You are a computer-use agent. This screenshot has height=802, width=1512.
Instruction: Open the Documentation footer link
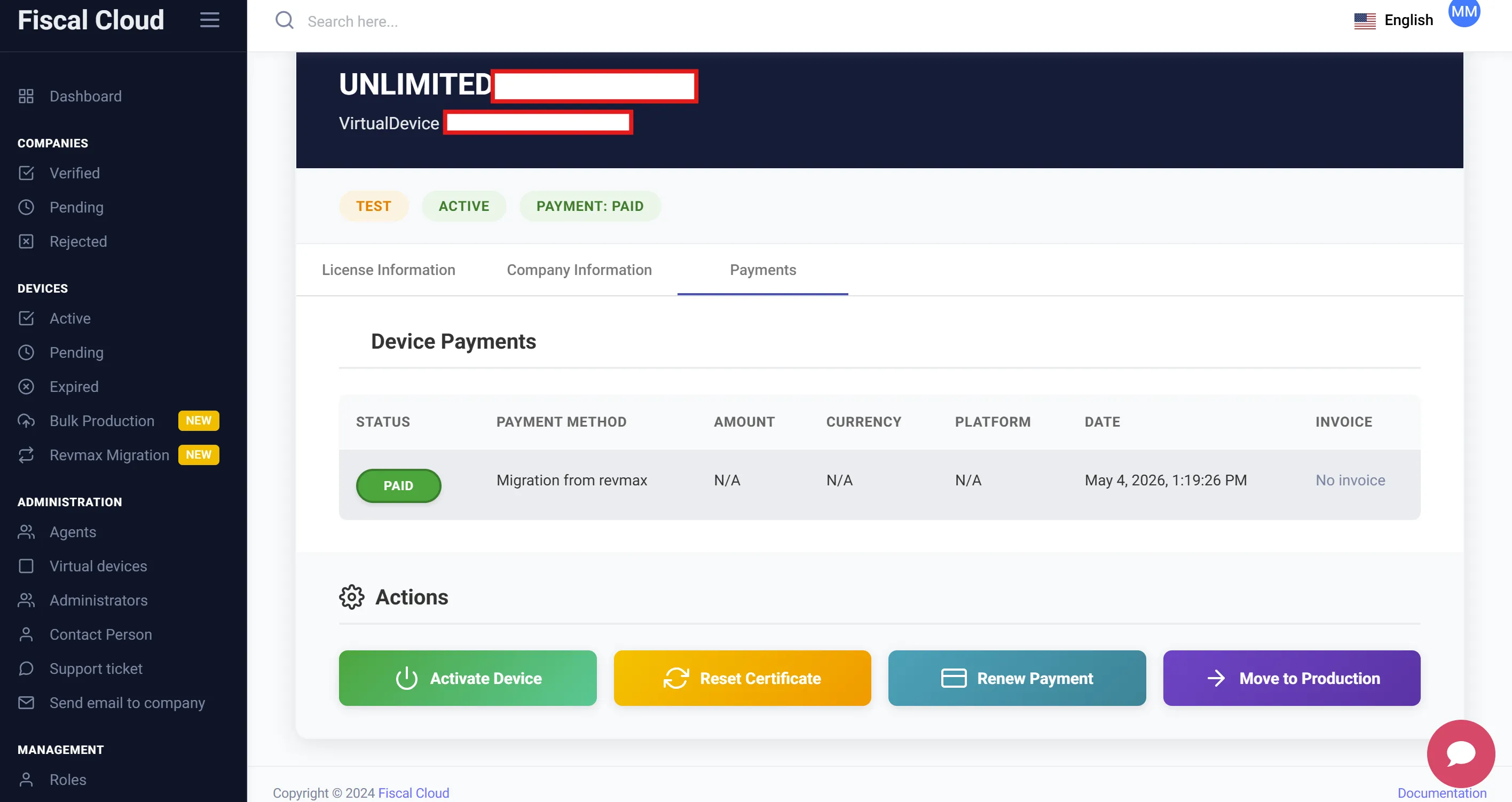1442,793
